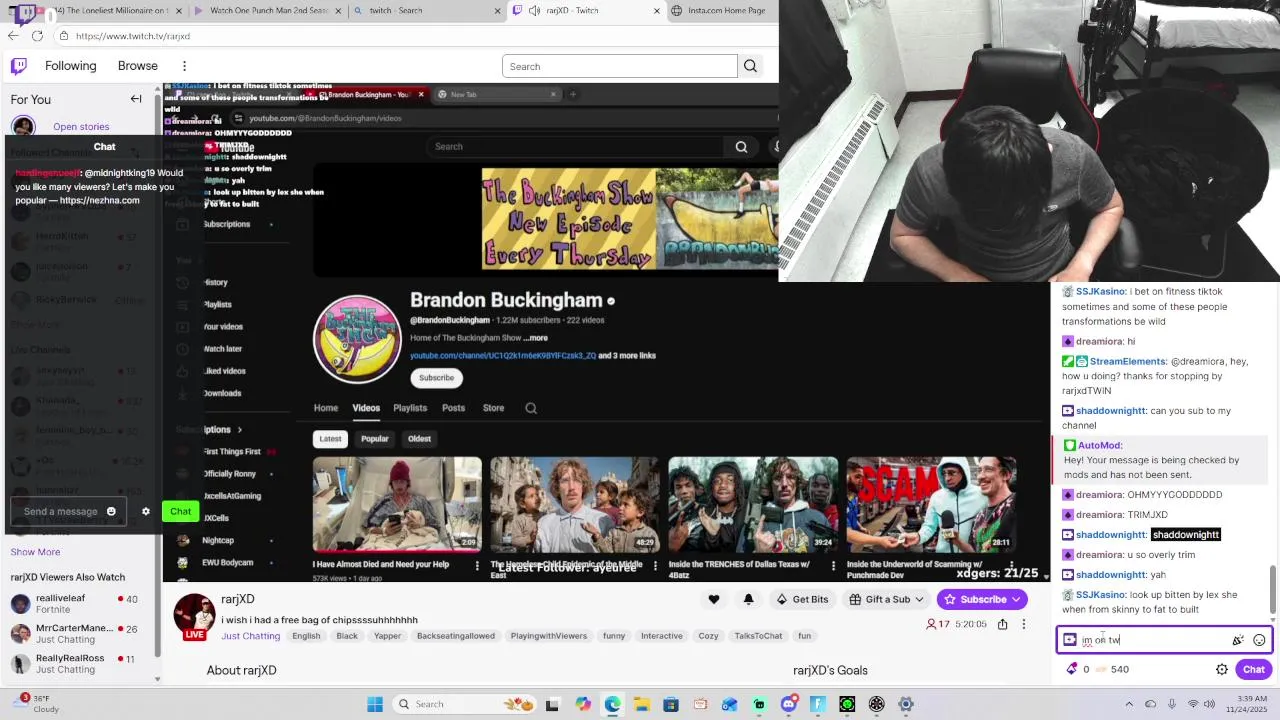Click the magnifier search button

(x=750, y=67)
